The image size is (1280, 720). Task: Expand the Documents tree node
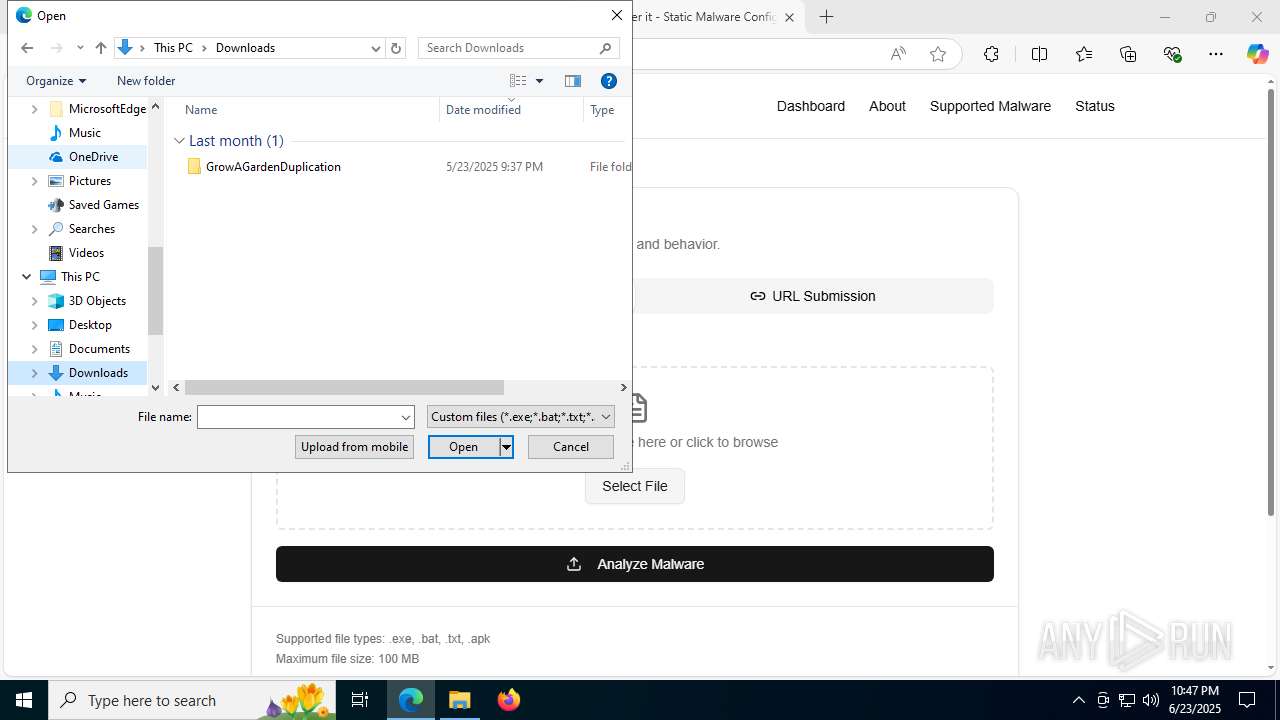(x=34, y=349)
